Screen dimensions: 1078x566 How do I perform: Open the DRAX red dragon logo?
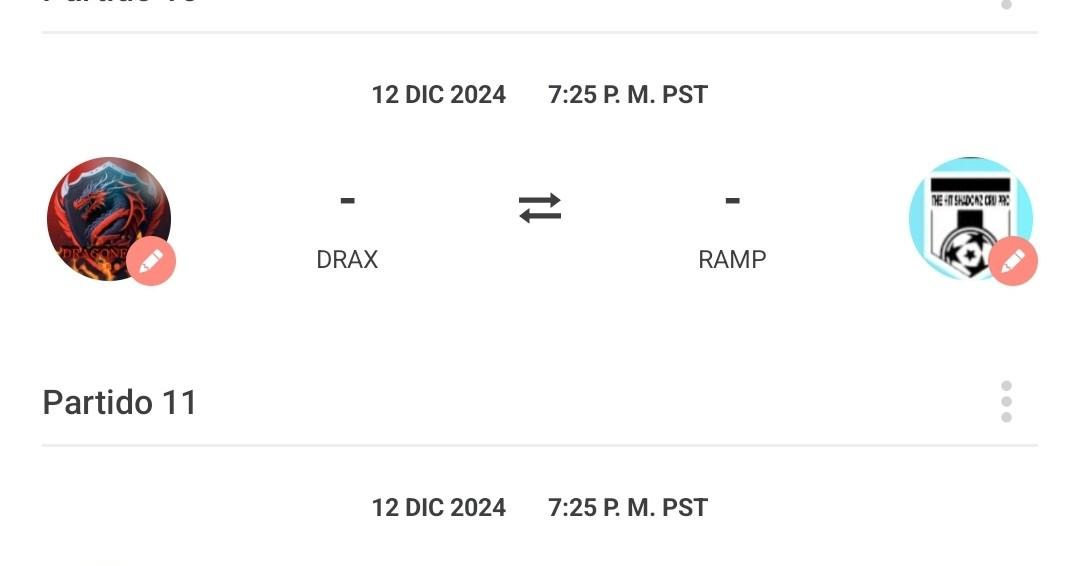point(100,210)
